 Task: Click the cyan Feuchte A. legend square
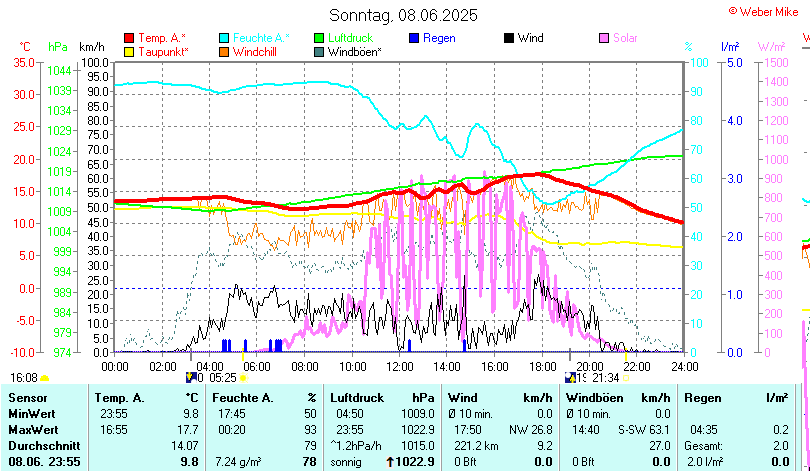(x=225, y=38)
